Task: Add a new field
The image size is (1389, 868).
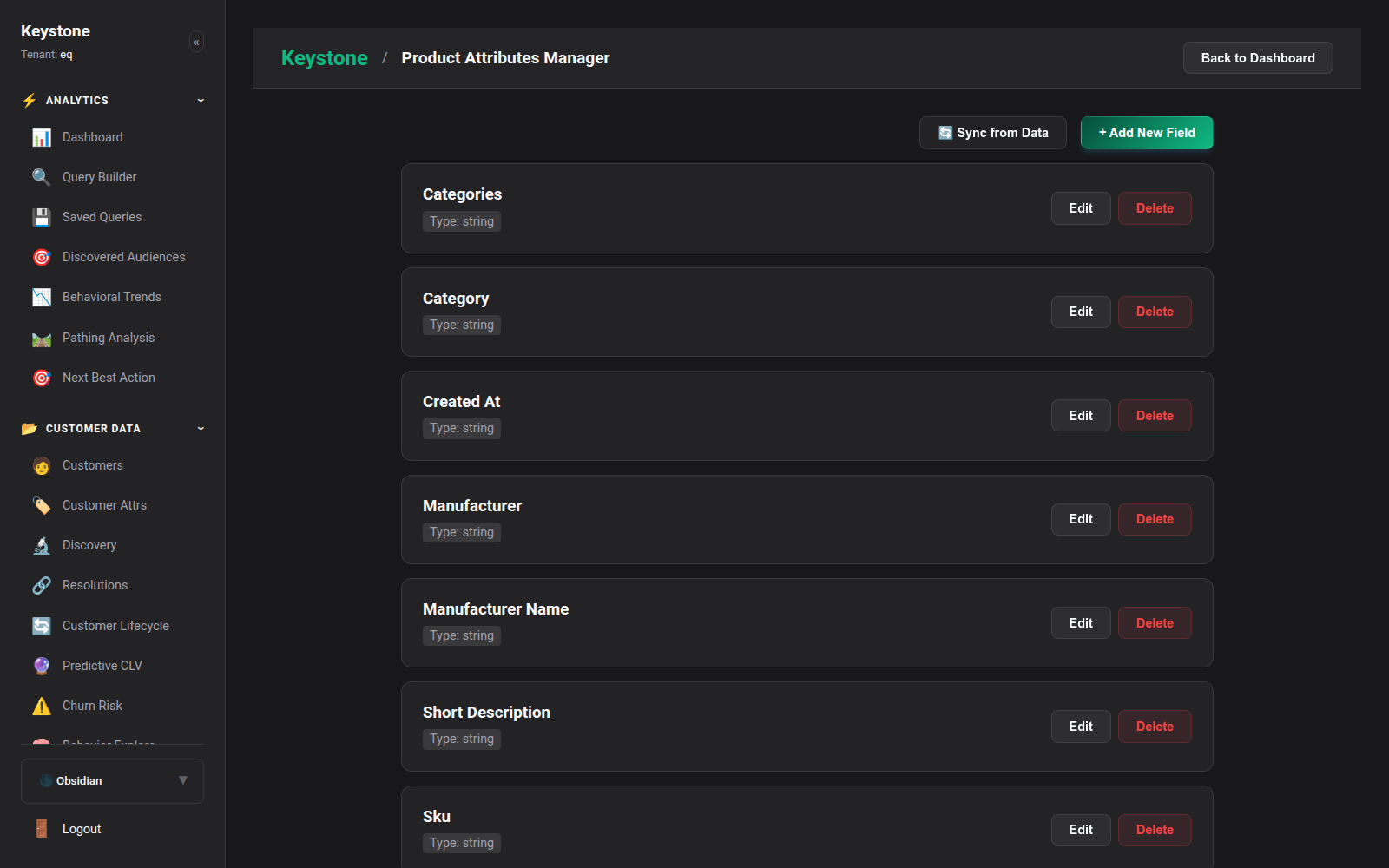Action: pyautogui.click(x=1147, y=133)
